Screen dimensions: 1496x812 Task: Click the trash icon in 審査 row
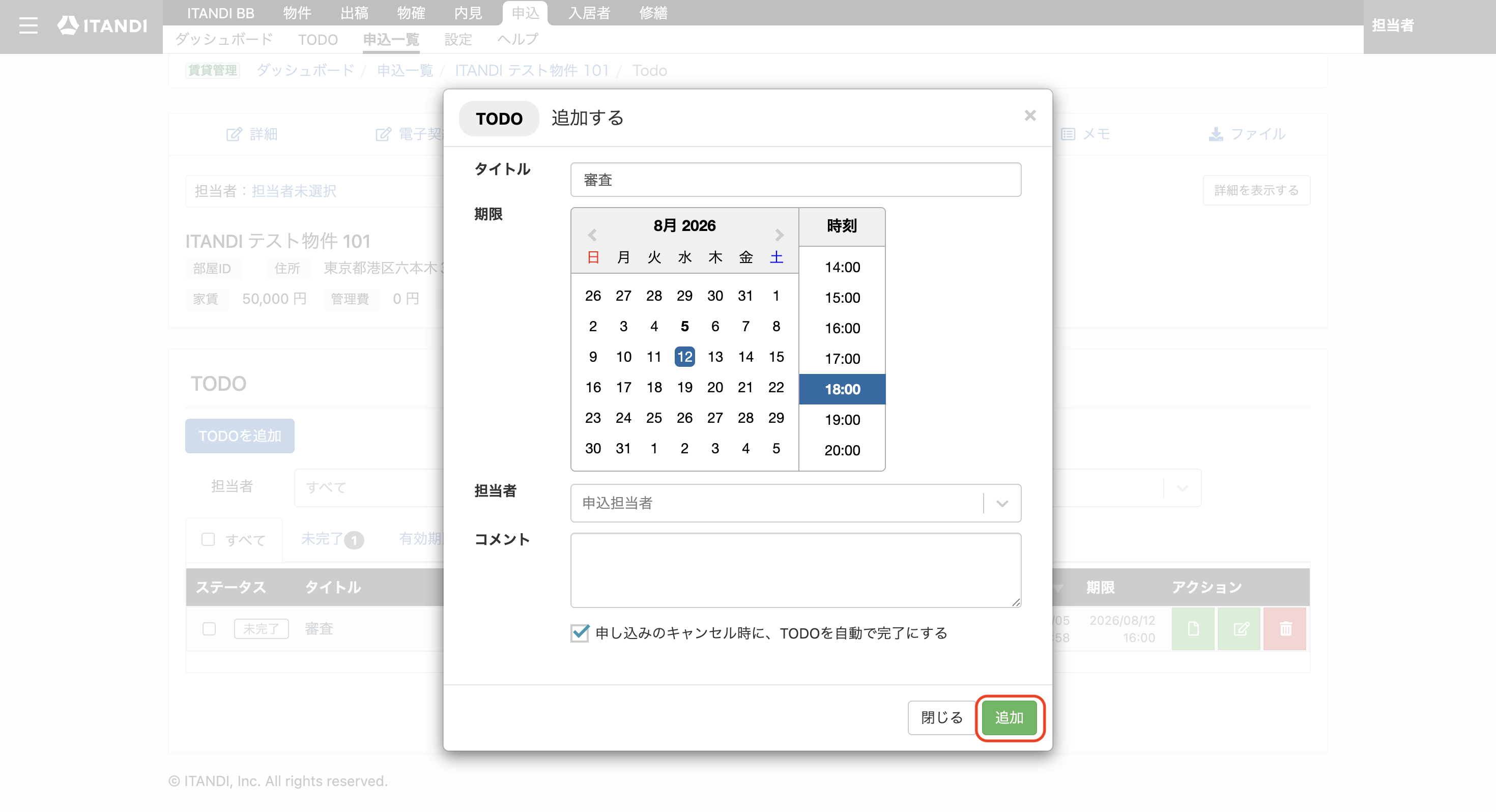(x=1285, y=628)
